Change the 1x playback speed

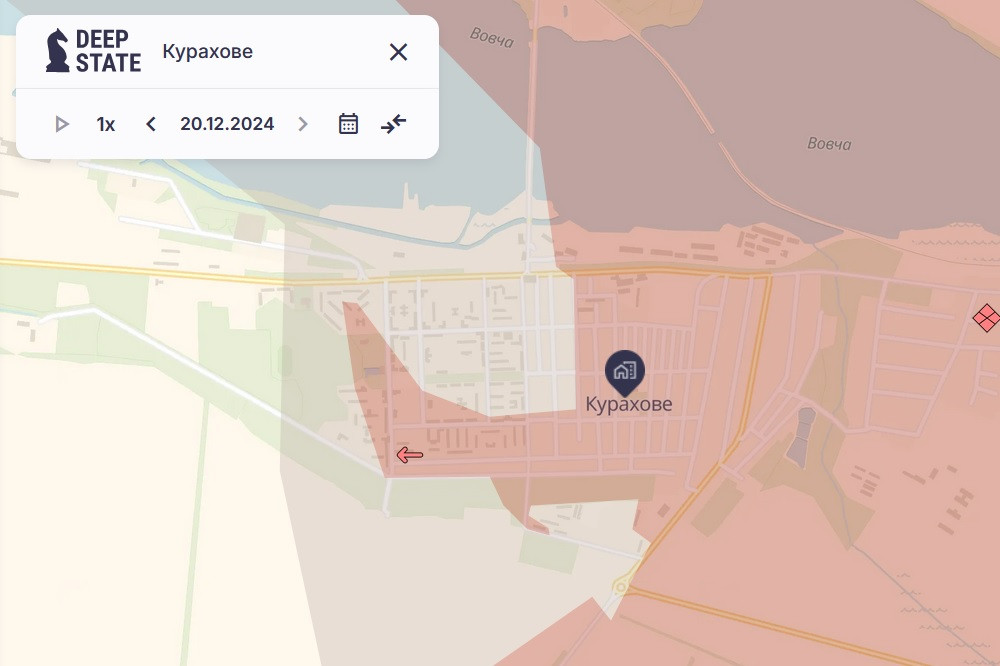(106, 124)
